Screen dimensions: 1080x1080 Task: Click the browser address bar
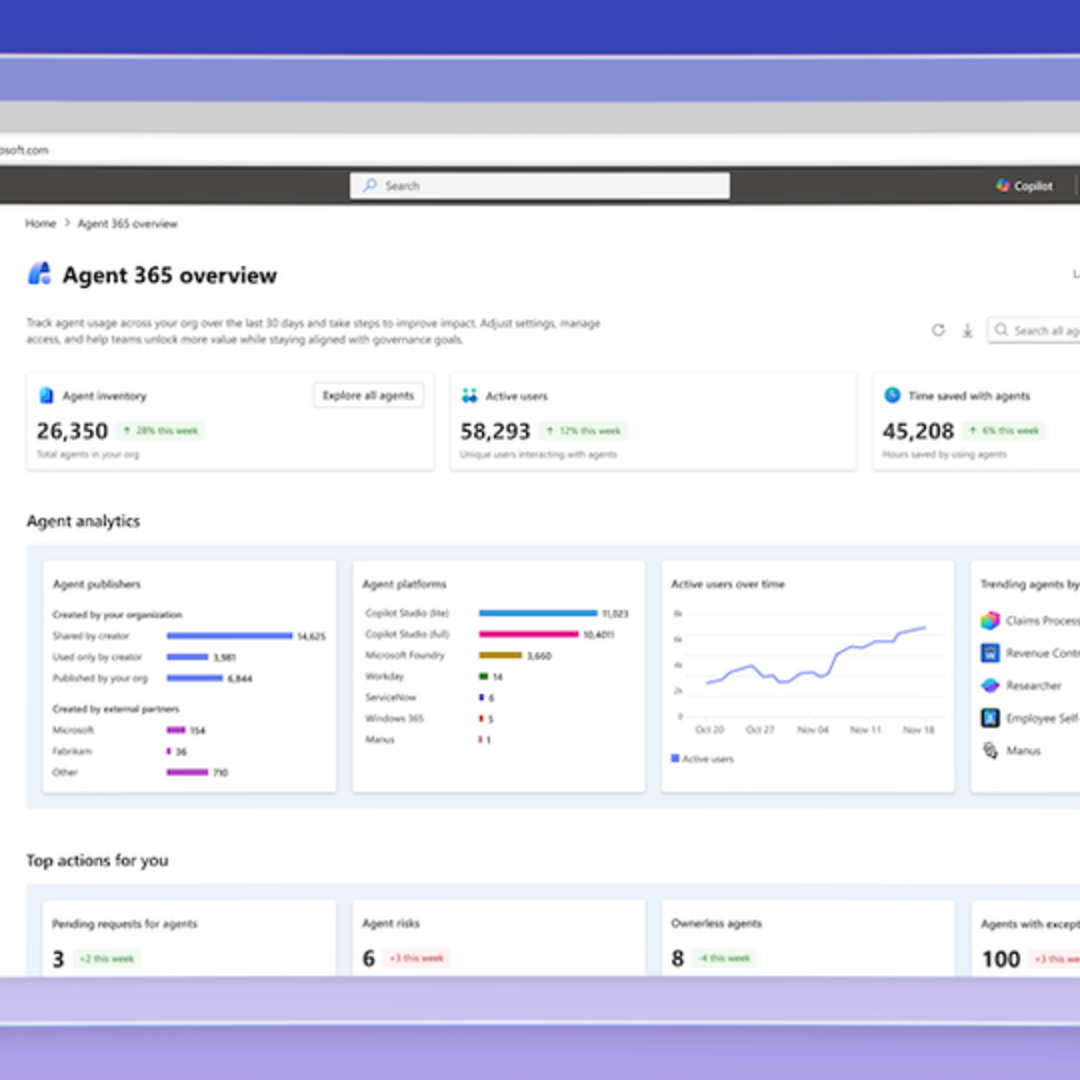(540, 149)
